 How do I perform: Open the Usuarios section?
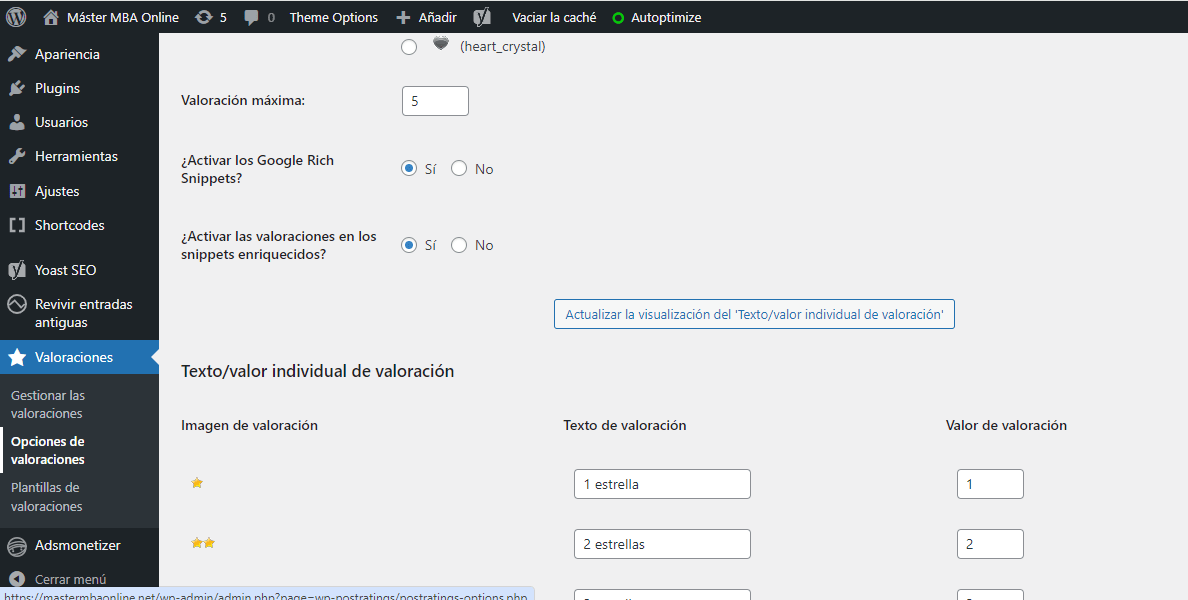click(61, 122)
